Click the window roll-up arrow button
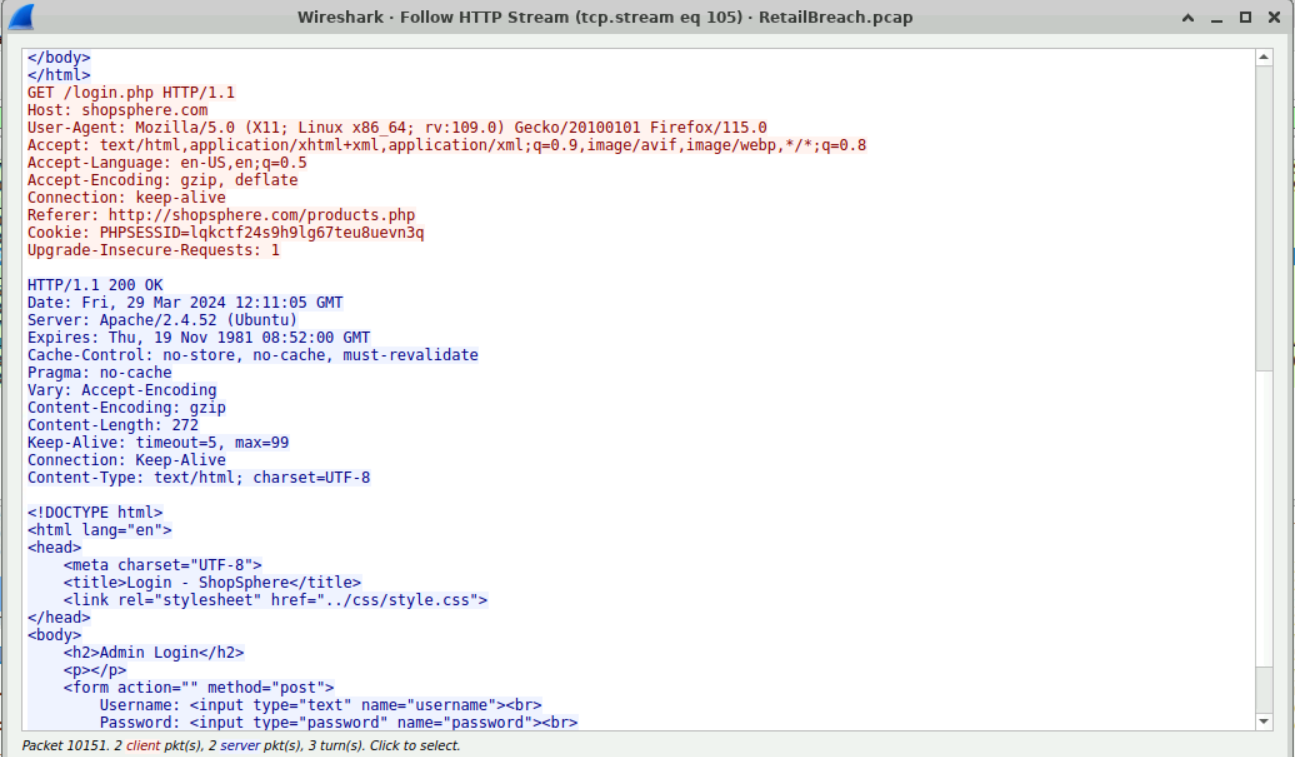This screenshot has height=757, width=1295. [1187, 18]
